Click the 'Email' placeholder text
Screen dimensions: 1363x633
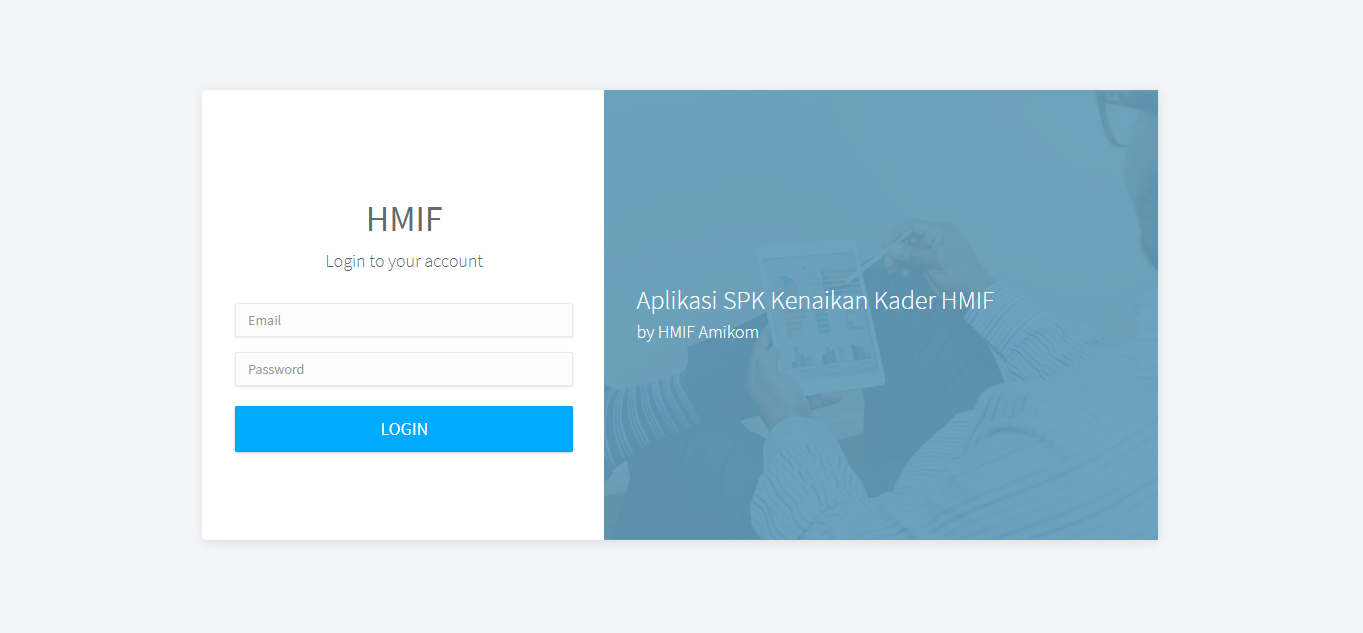(x=265, y=320)
